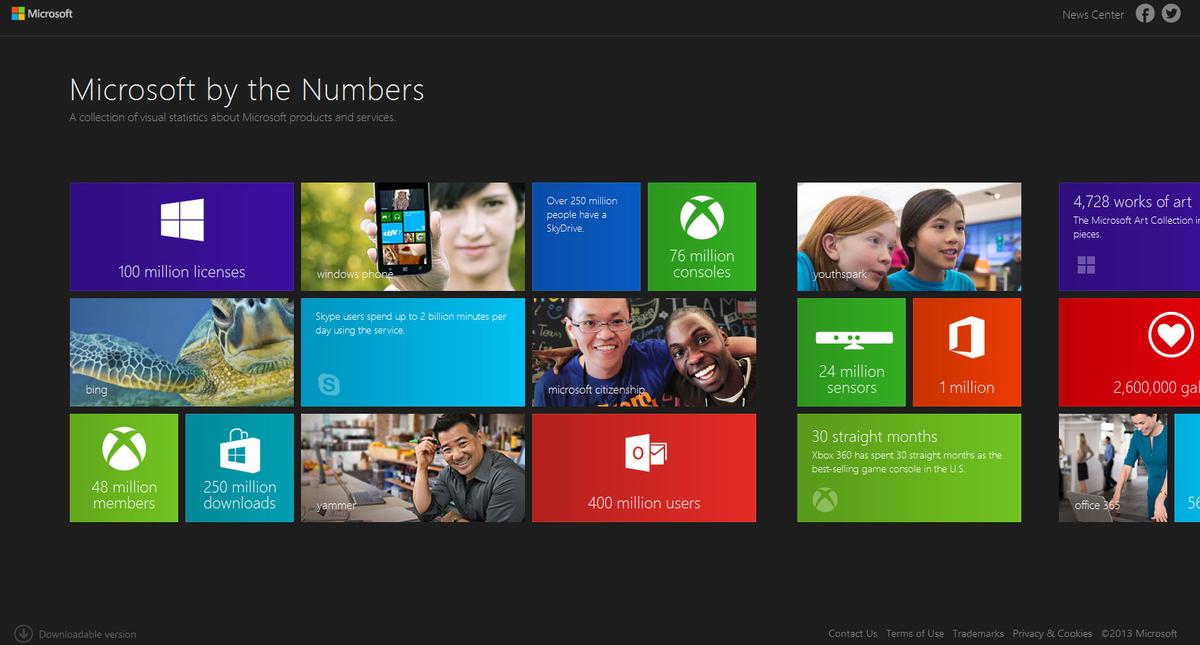Viewport: 1200px width, 645px height.
Task: Open Microsoft's Facebook page icon
Action: [x=1145, y=14]
